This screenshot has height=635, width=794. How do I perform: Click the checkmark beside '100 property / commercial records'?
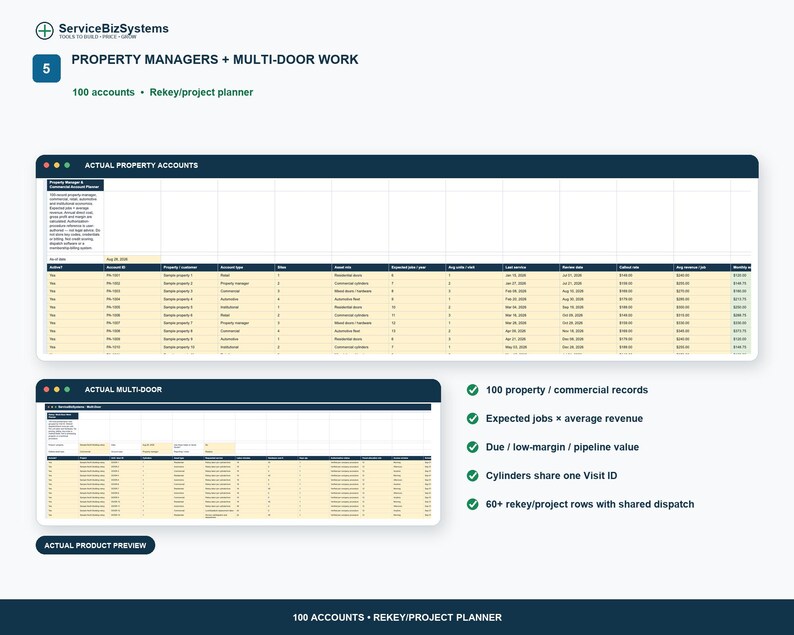click(472, 390)
